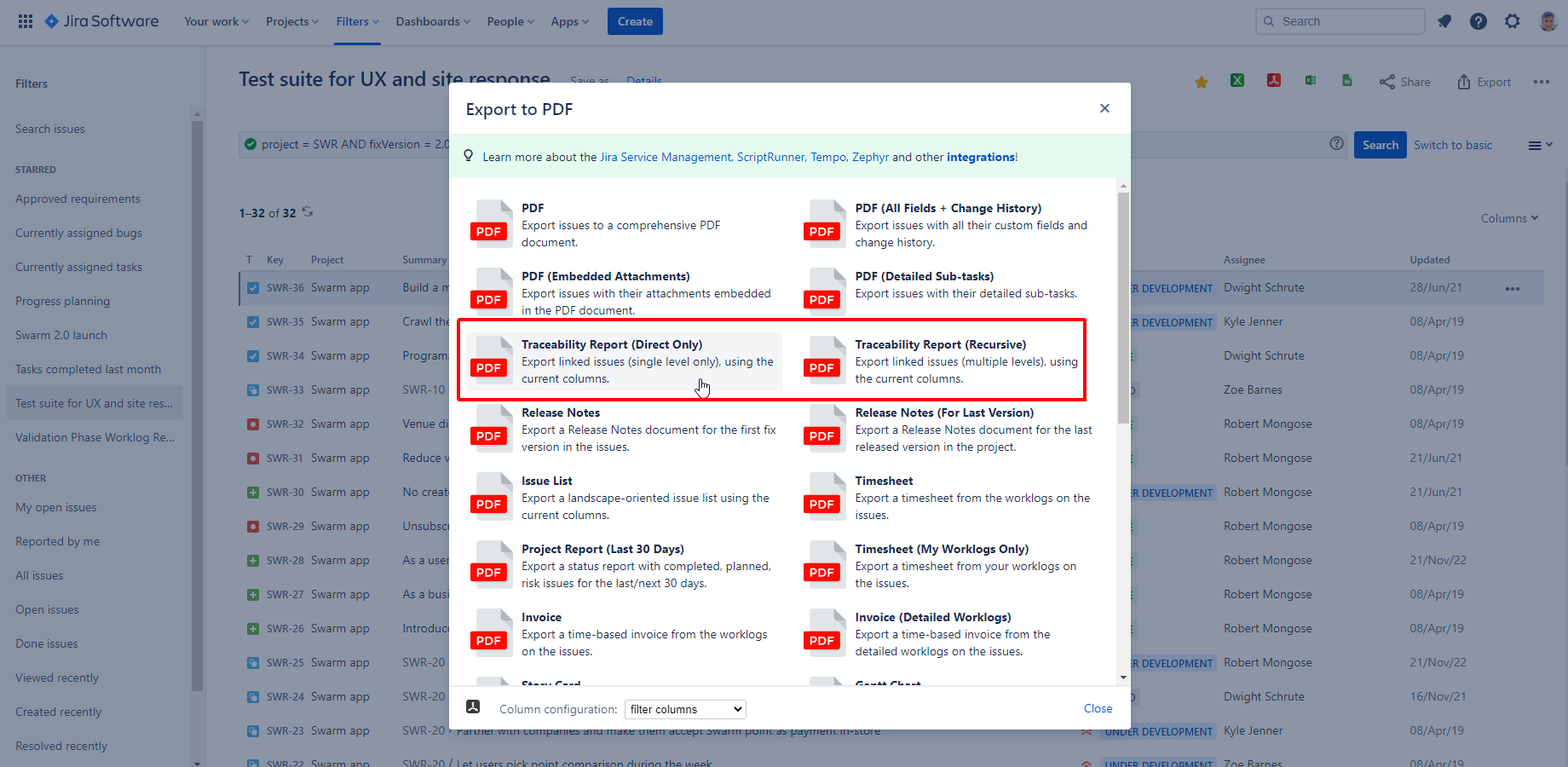The image size is (1568, 767).
Task: Open the user profile avatar
Action: (1548, 21)
